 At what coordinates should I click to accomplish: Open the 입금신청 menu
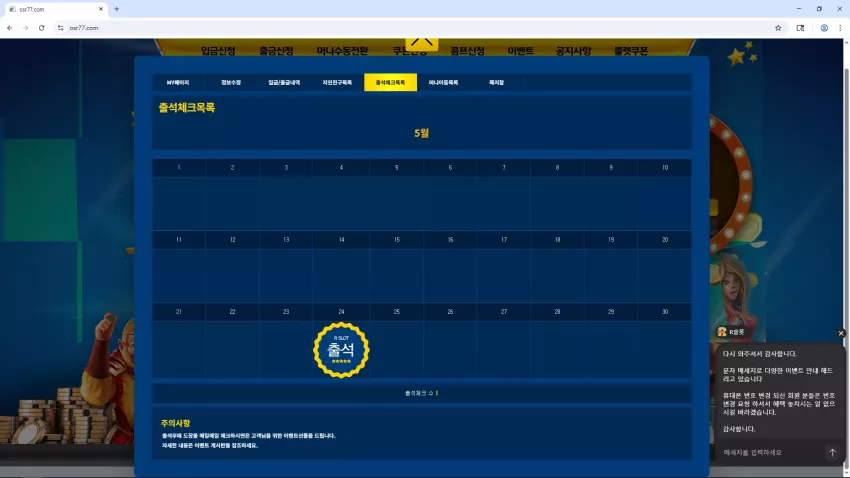pos(218,50)
